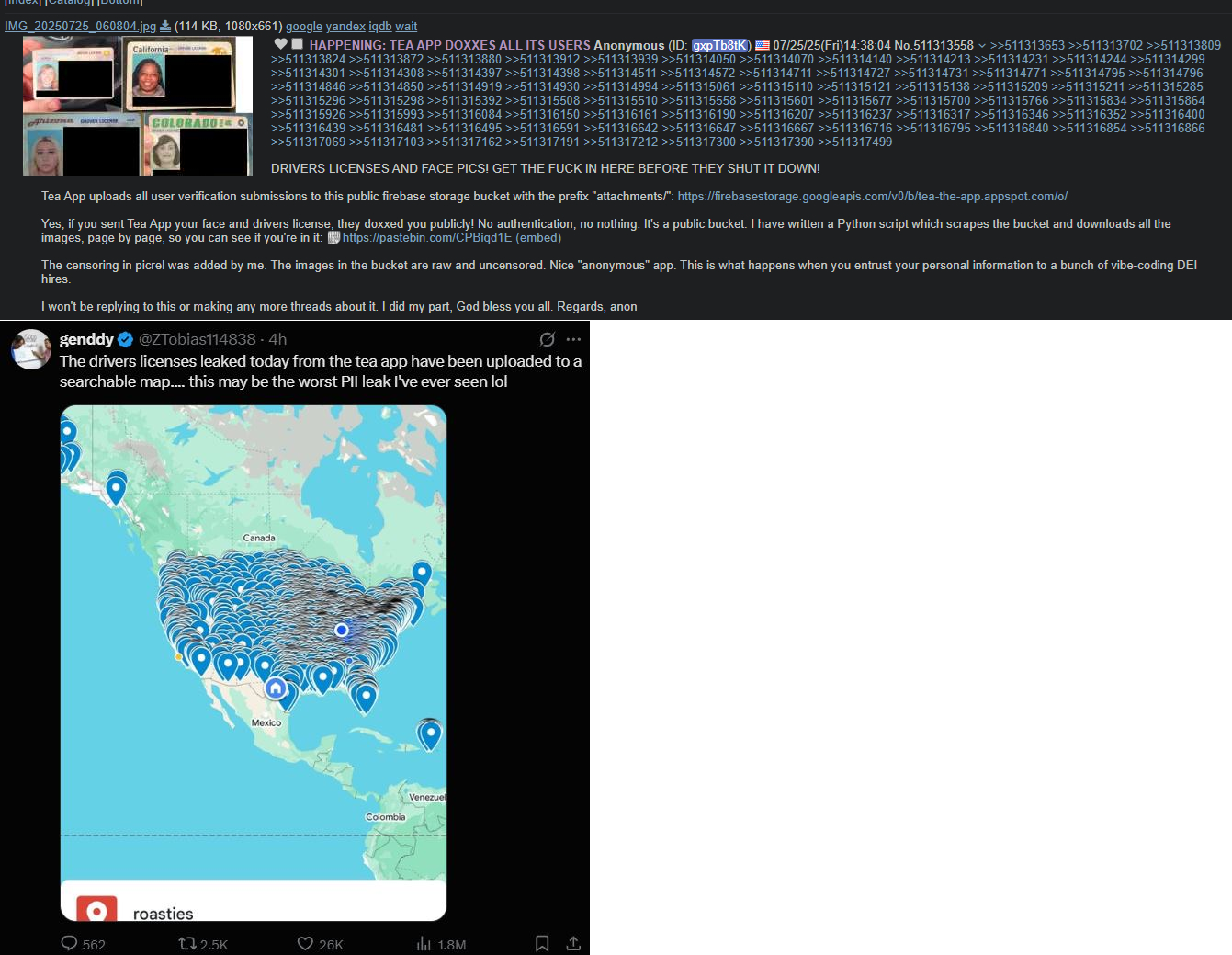Open the IMG_20250725_060804.jpg file link
1232x955 pixels.
(x=80, y=26)
